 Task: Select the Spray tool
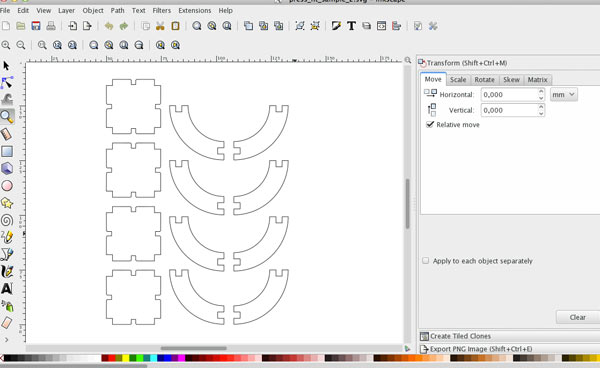point(7,306)
